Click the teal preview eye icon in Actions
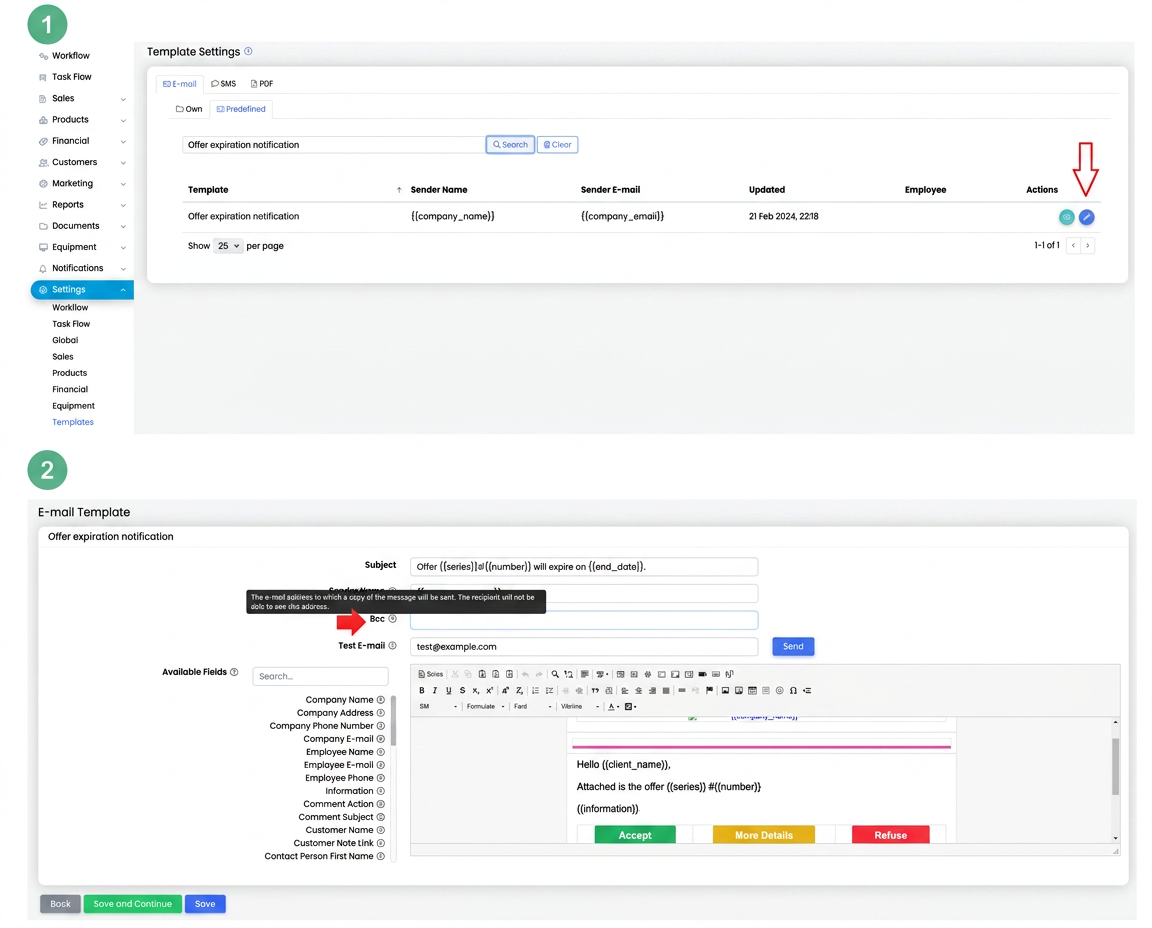The height and width of the screenshot is (928, 1152). [1066, 217]
